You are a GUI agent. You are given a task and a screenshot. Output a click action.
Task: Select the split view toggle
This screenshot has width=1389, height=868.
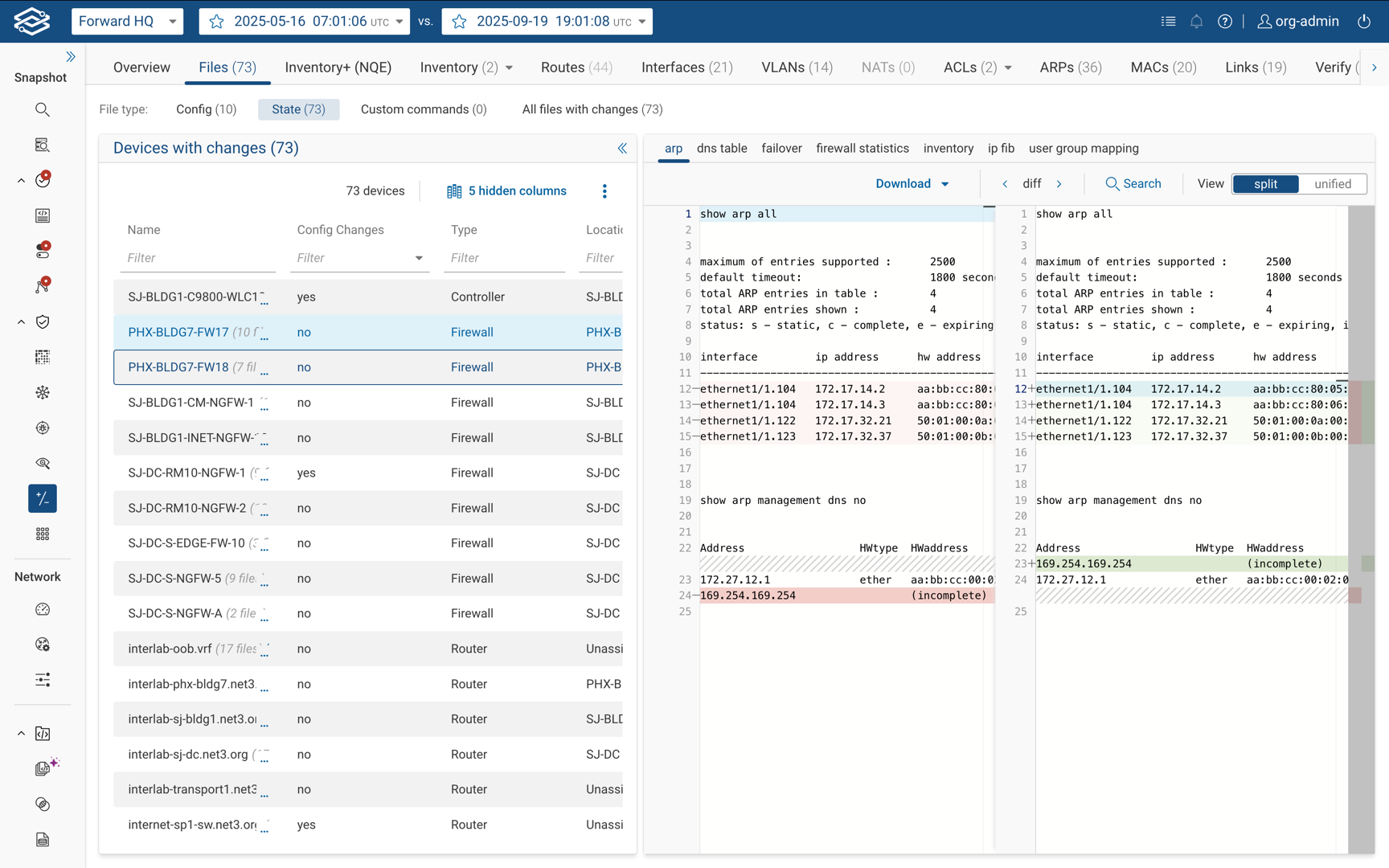pyautogui.click(x=1265, y=184)
